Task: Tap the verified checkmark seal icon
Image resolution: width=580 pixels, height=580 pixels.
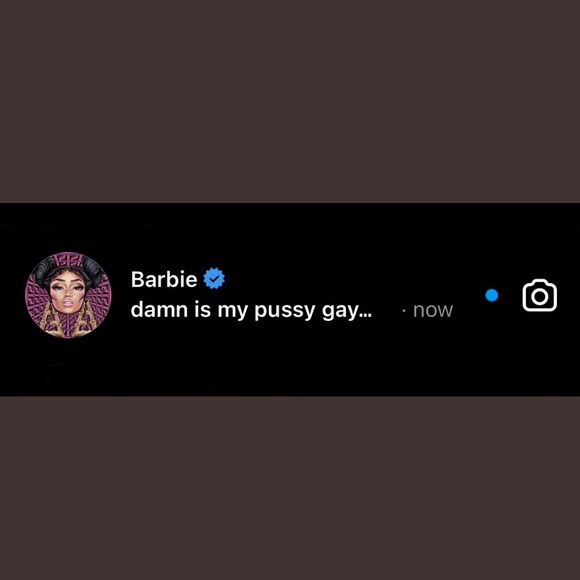Action: (214, 279)
